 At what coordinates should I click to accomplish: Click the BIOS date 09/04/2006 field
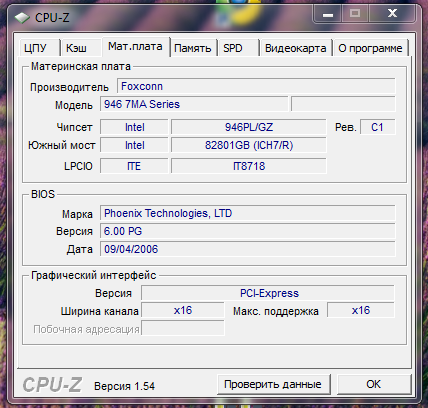[x=248, y=249]
